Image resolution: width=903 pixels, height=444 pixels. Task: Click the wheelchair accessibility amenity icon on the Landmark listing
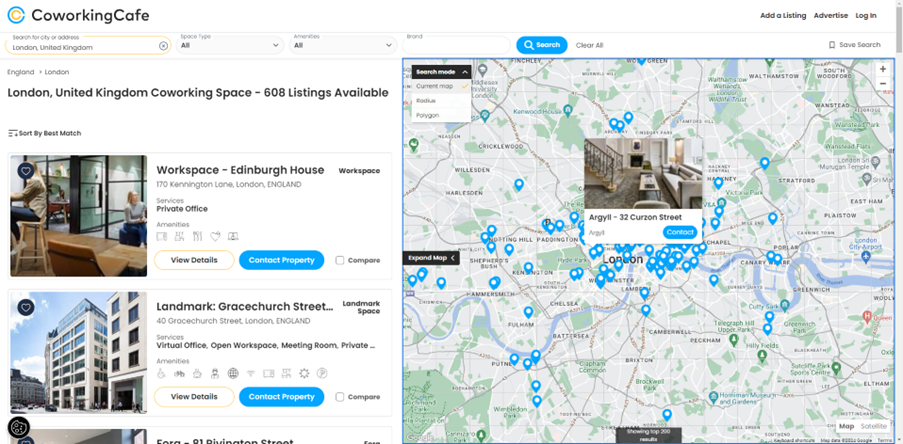pos(162,373)
